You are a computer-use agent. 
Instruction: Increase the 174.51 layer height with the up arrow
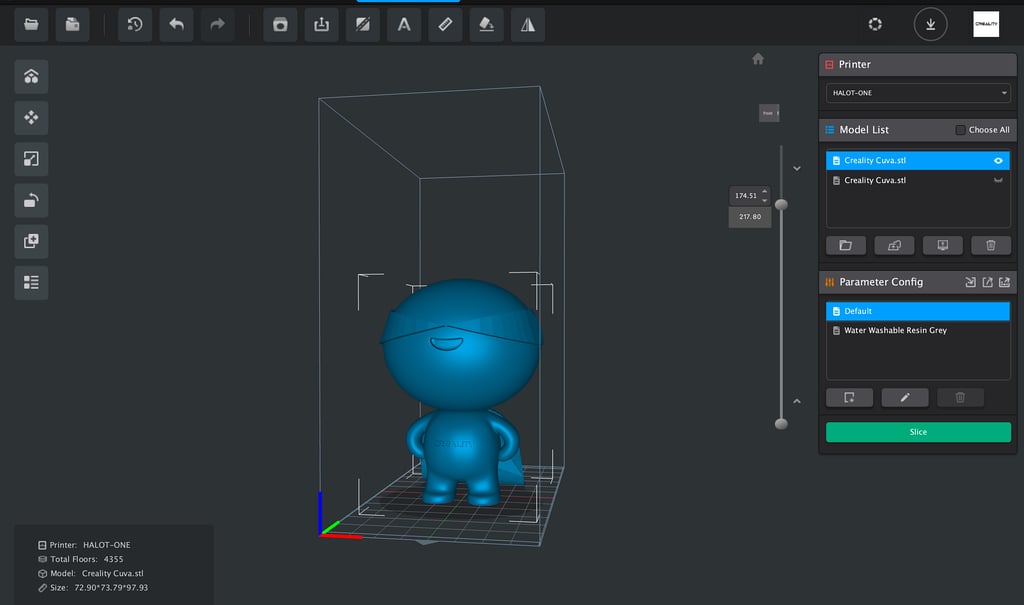coord(765,191)
